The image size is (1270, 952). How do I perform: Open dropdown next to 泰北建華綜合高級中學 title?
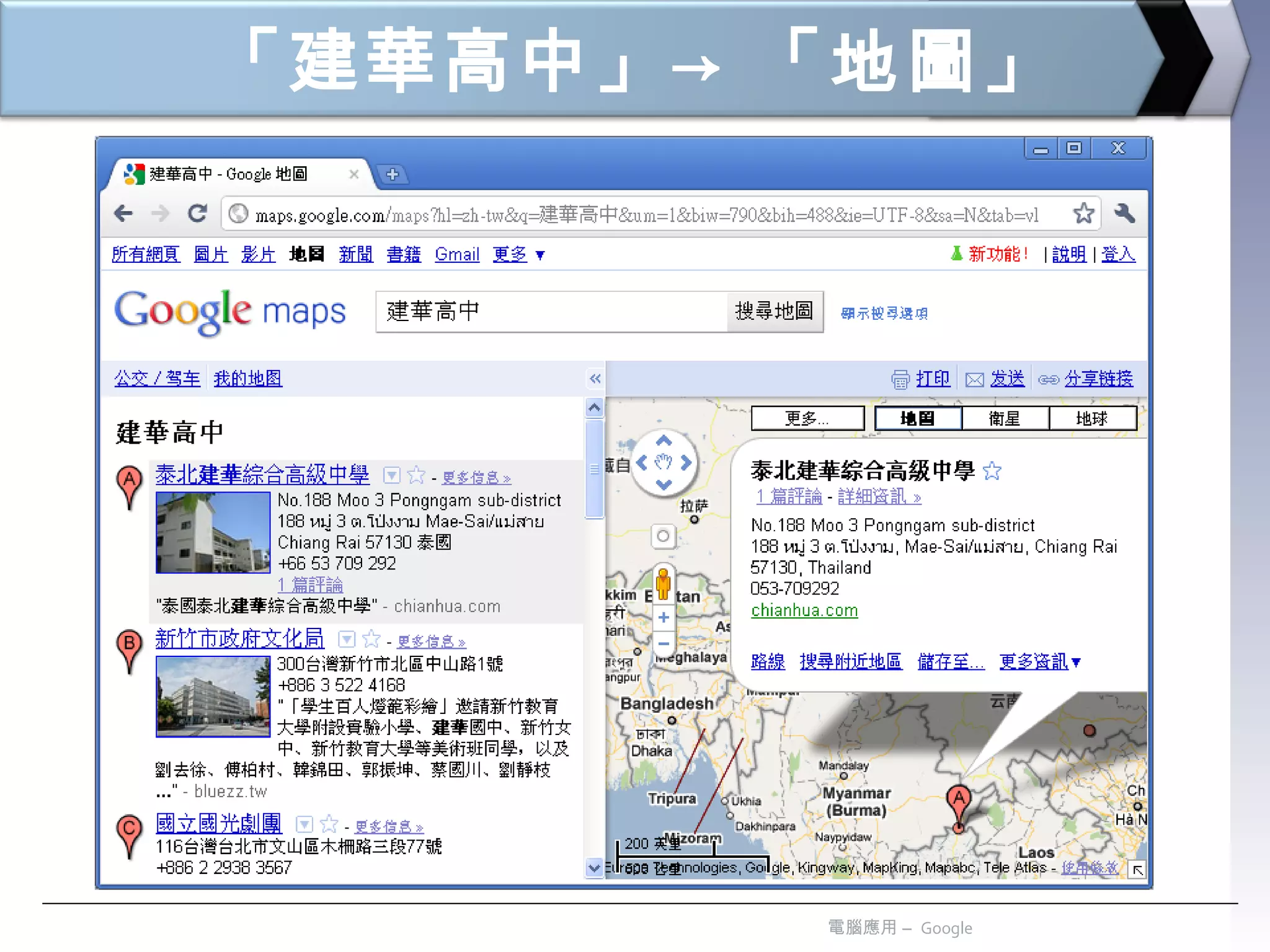(391, 475)
